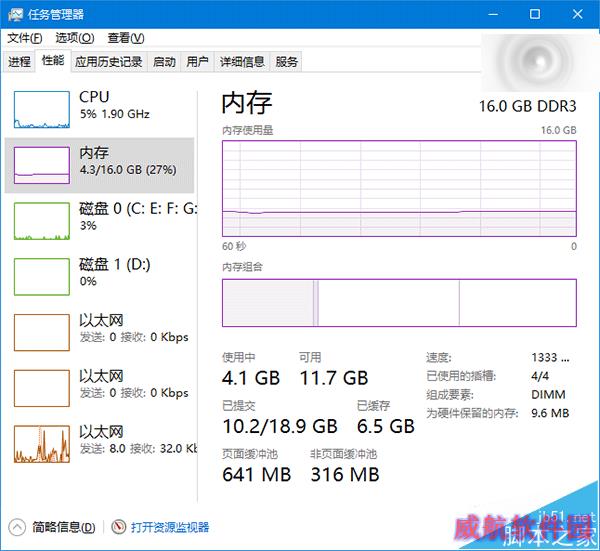The height and width of the screenshot is (551, 600).
Task: Open 打开资源监视器 link
Action: 170,527
